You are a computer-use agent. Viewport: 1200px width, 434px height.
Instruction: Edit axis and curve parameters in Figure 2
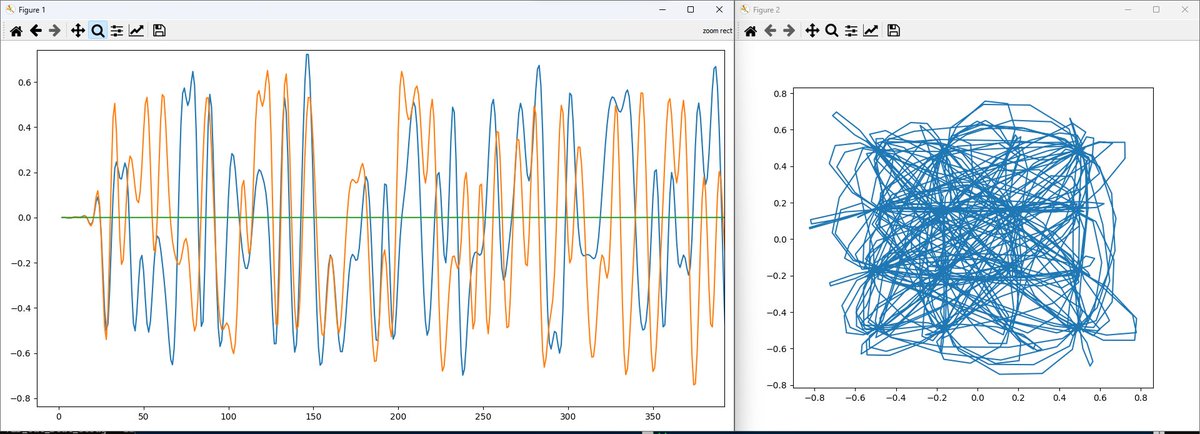[871, 31]
